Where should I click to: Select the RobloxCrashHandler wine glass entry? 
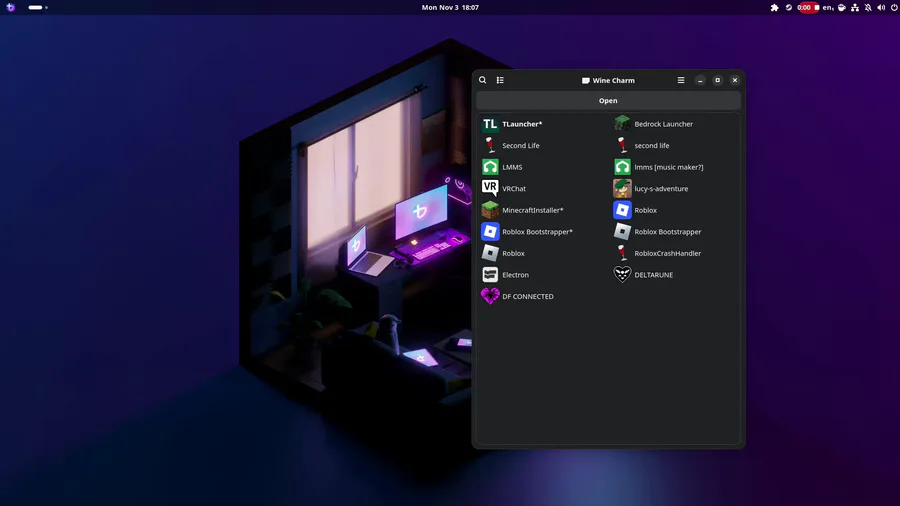coord(675,253)
